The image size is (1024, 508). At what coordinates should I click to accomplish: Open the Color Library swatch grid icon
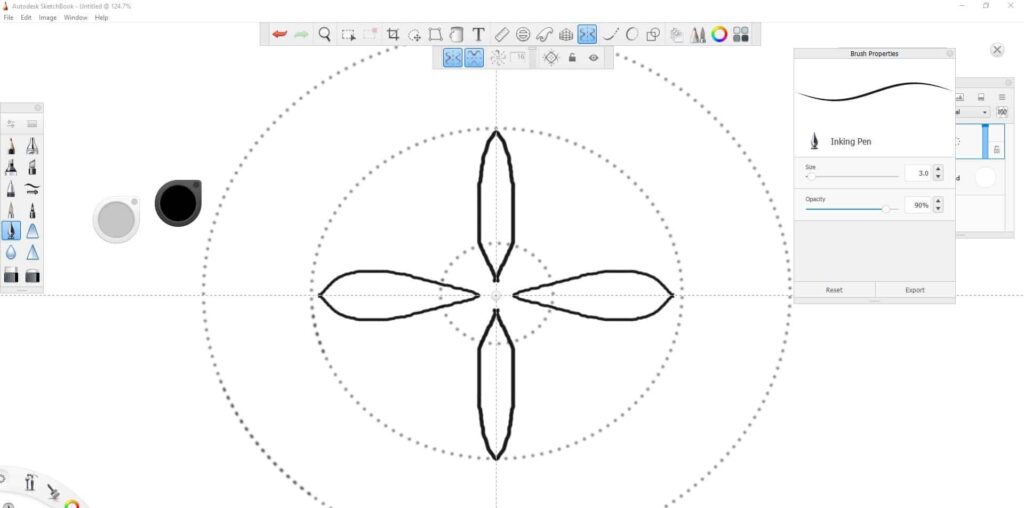741,34
